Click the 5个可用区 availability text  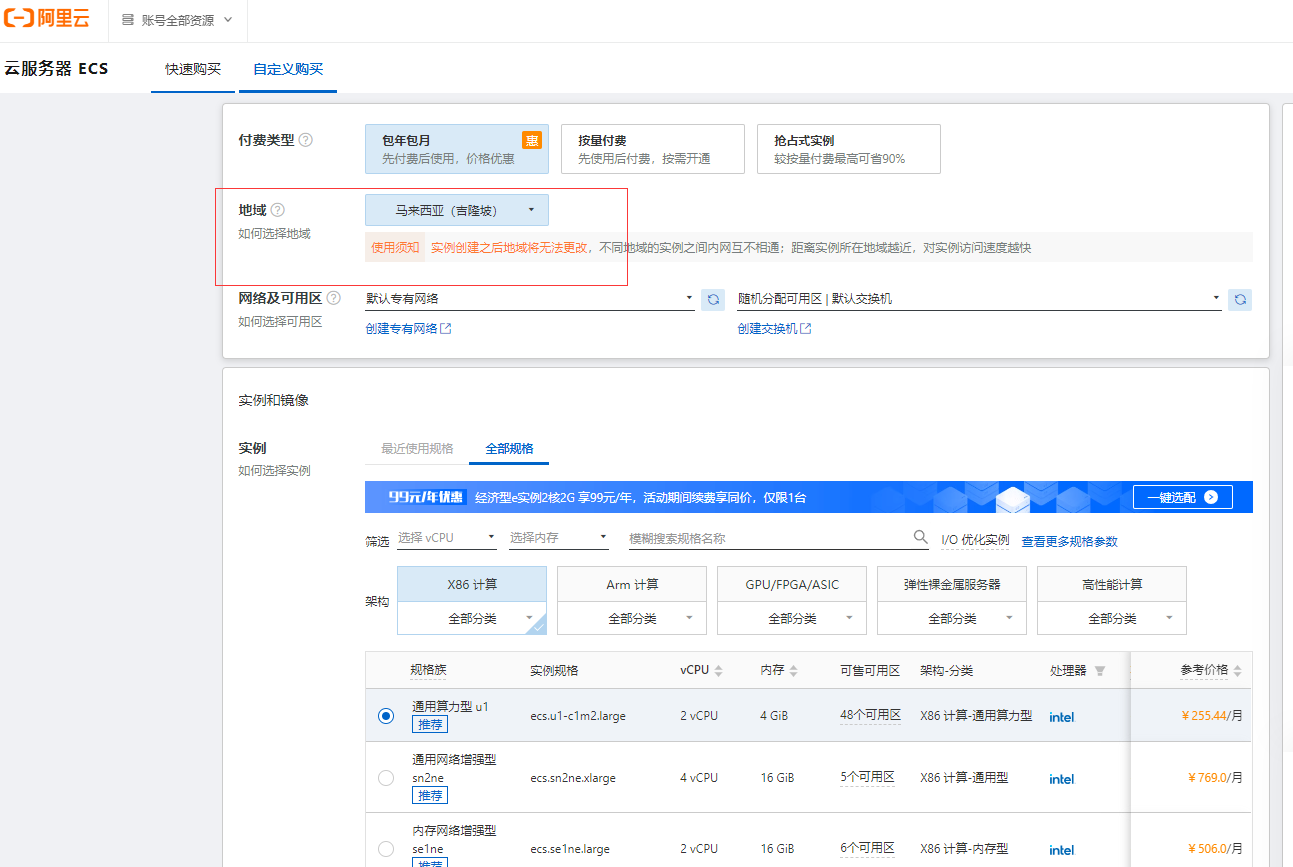867,777
